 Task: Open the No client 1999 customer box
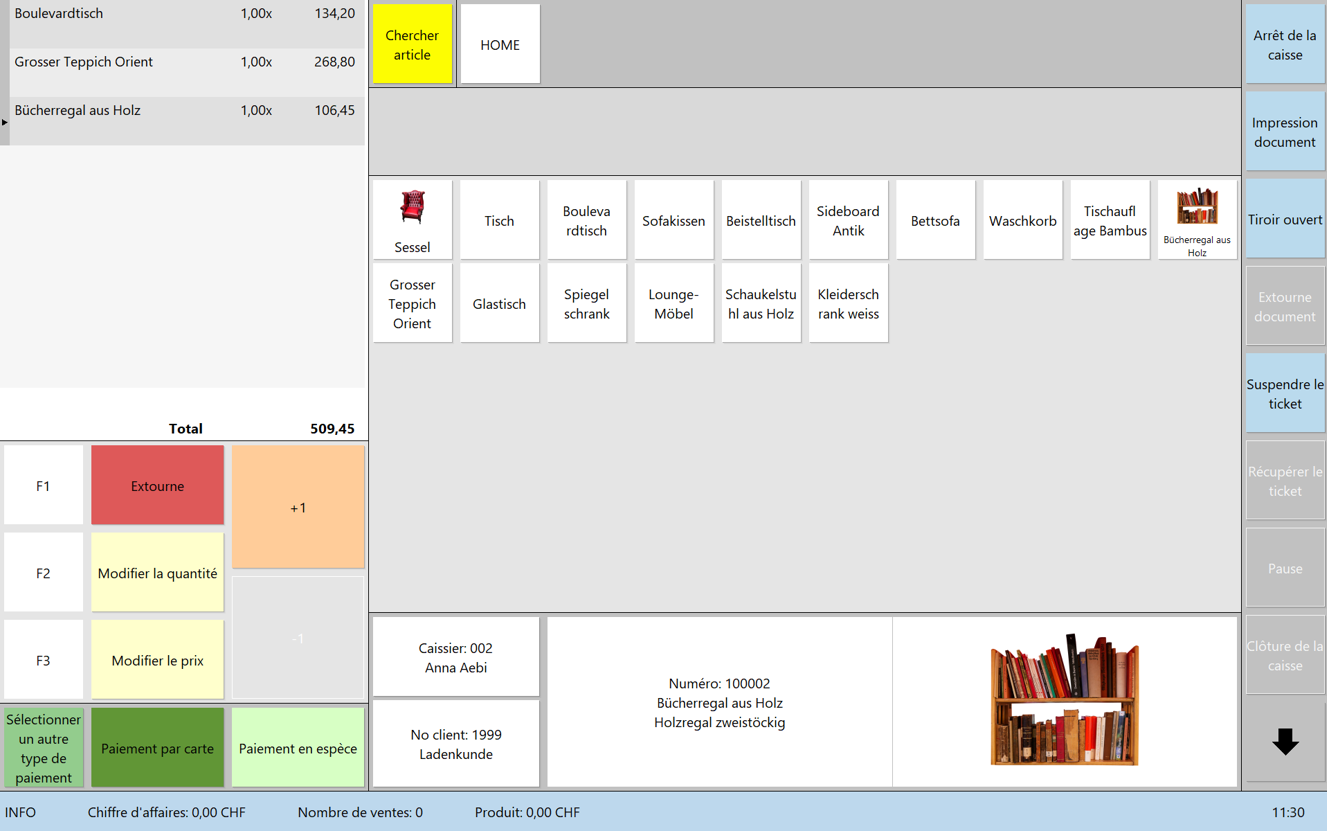(x=456, y=744)
